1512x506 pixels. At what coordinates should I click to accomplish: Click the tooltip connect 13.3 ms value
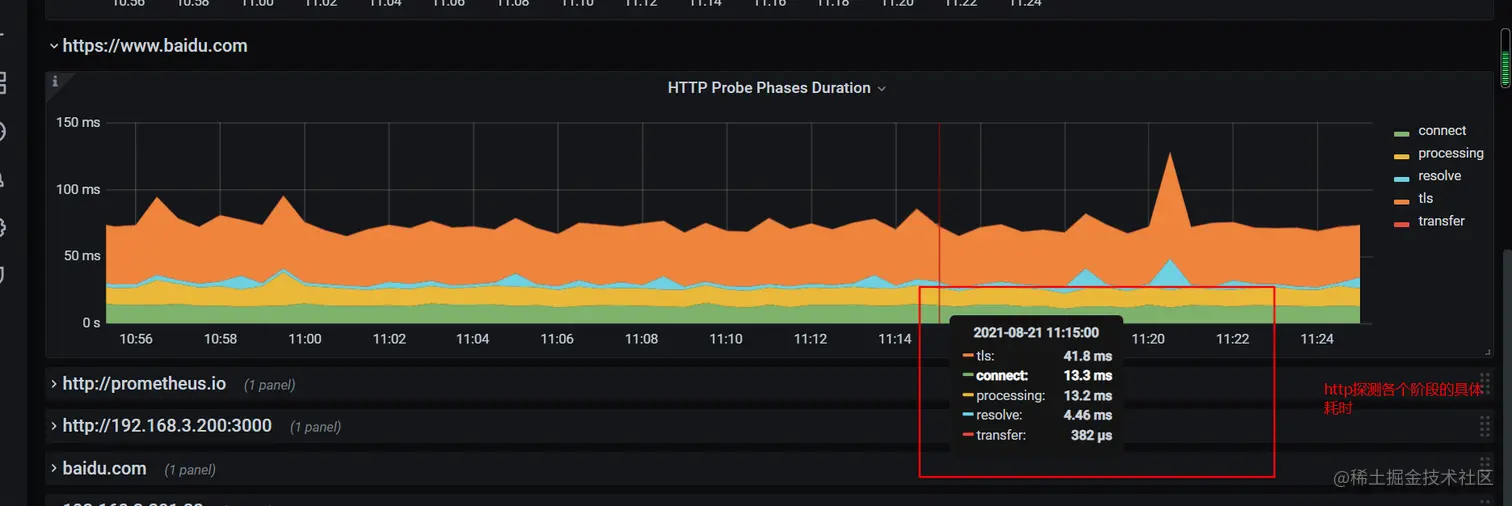coord(1088,376)
